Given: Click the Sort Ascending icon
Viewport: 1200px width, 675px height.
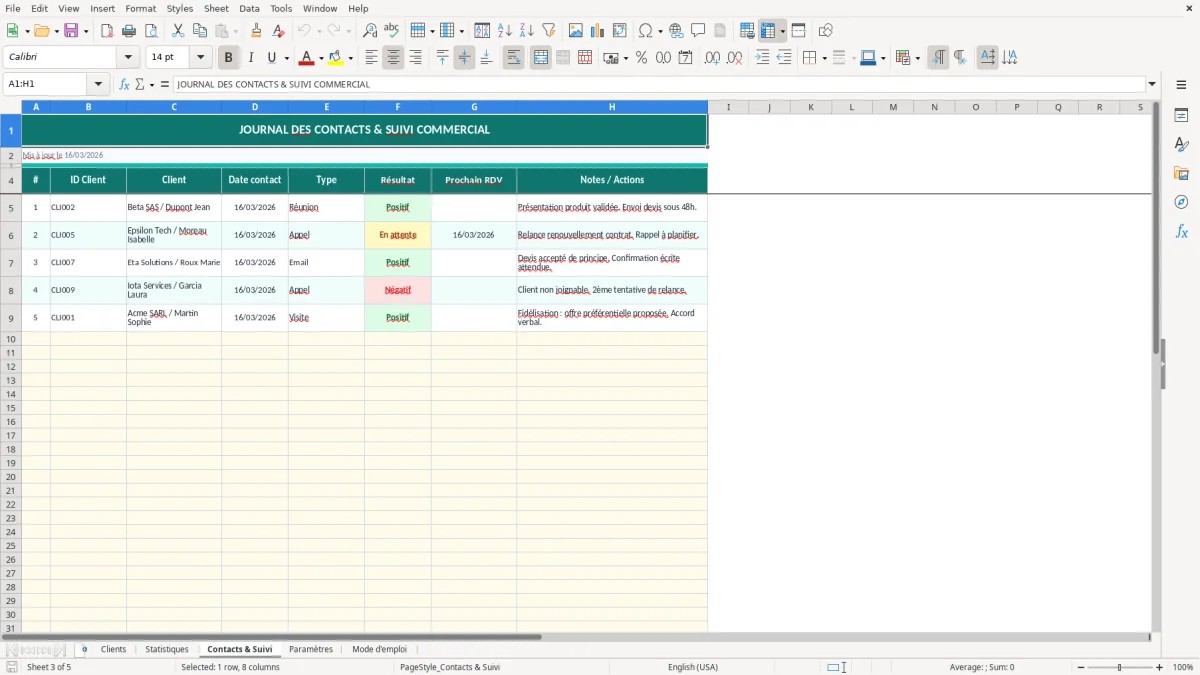Looking at the screenshot, I should [x=505, y=31].
